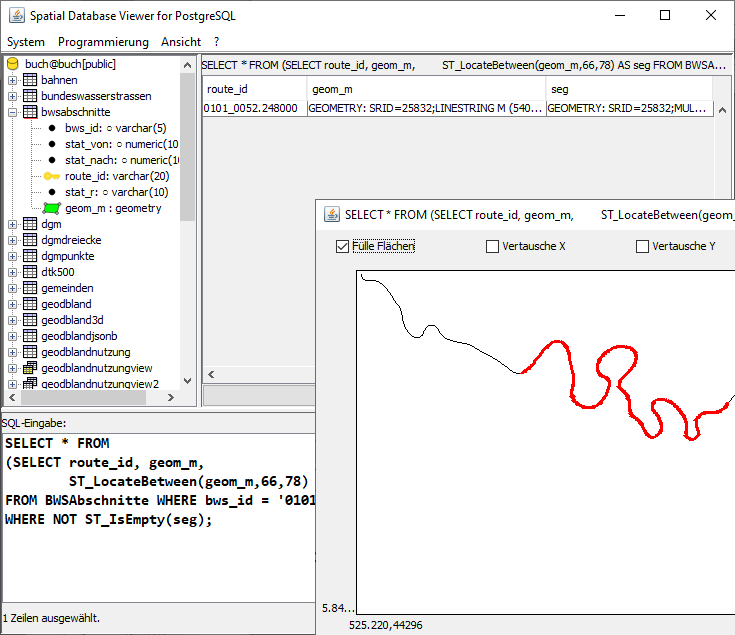735x635 pixels.
Task: Click the geodbland table icon
Action: pos(30,304)
